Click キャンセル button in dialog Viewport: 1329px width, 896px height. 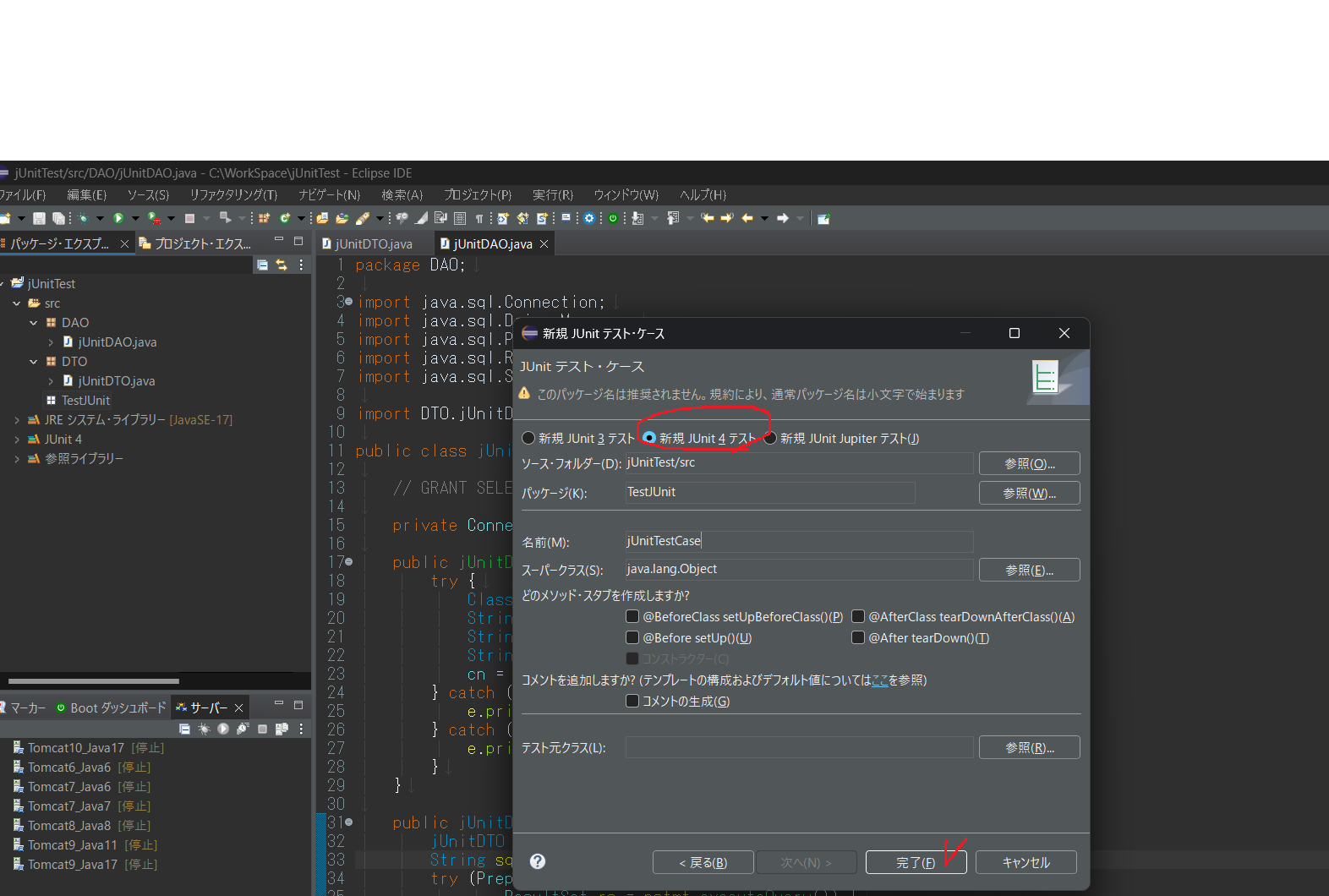click(1026, 862)
